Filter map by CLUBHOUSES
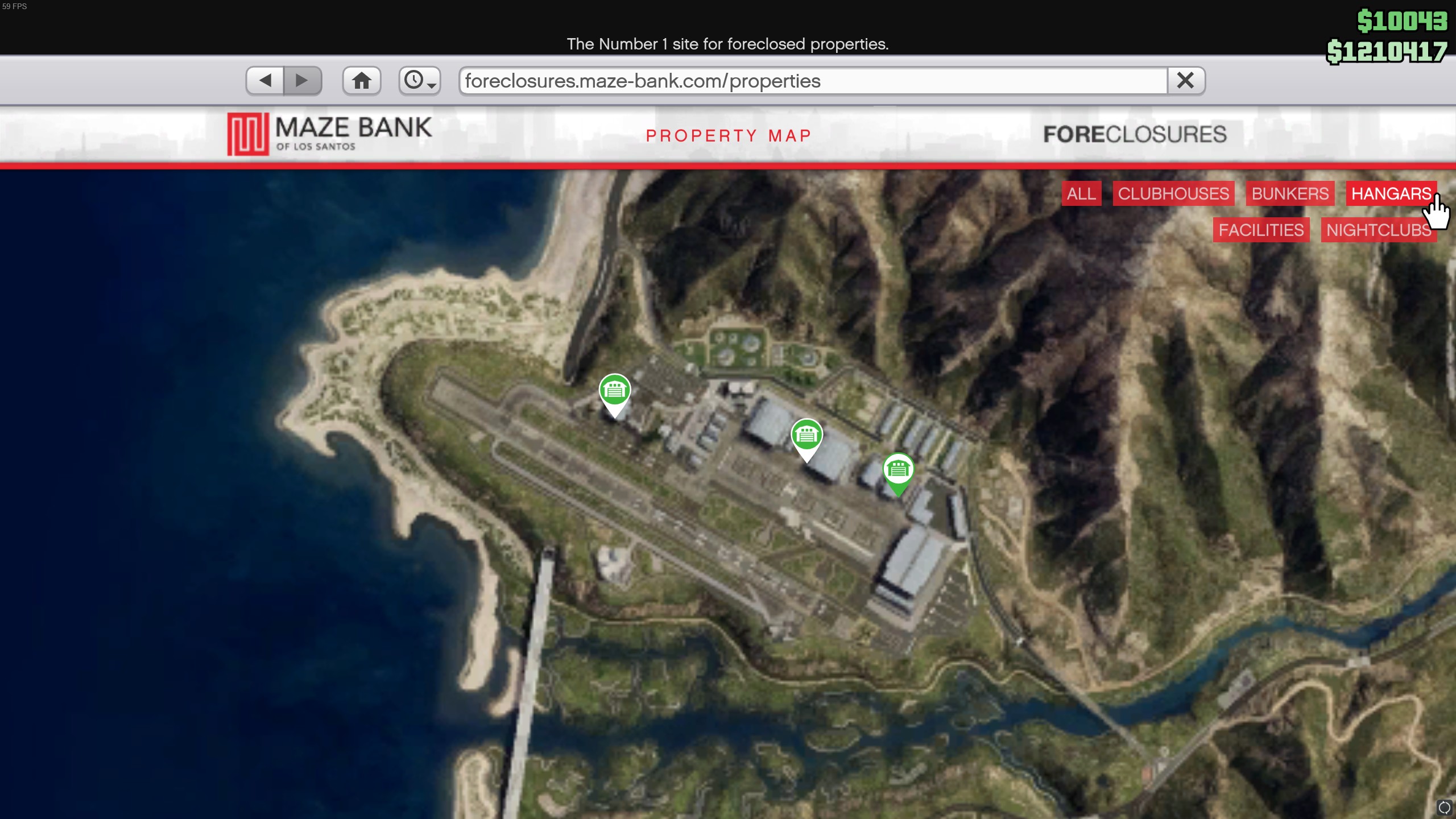Viewport: 1456px width, 819px height. [1173, 194]
